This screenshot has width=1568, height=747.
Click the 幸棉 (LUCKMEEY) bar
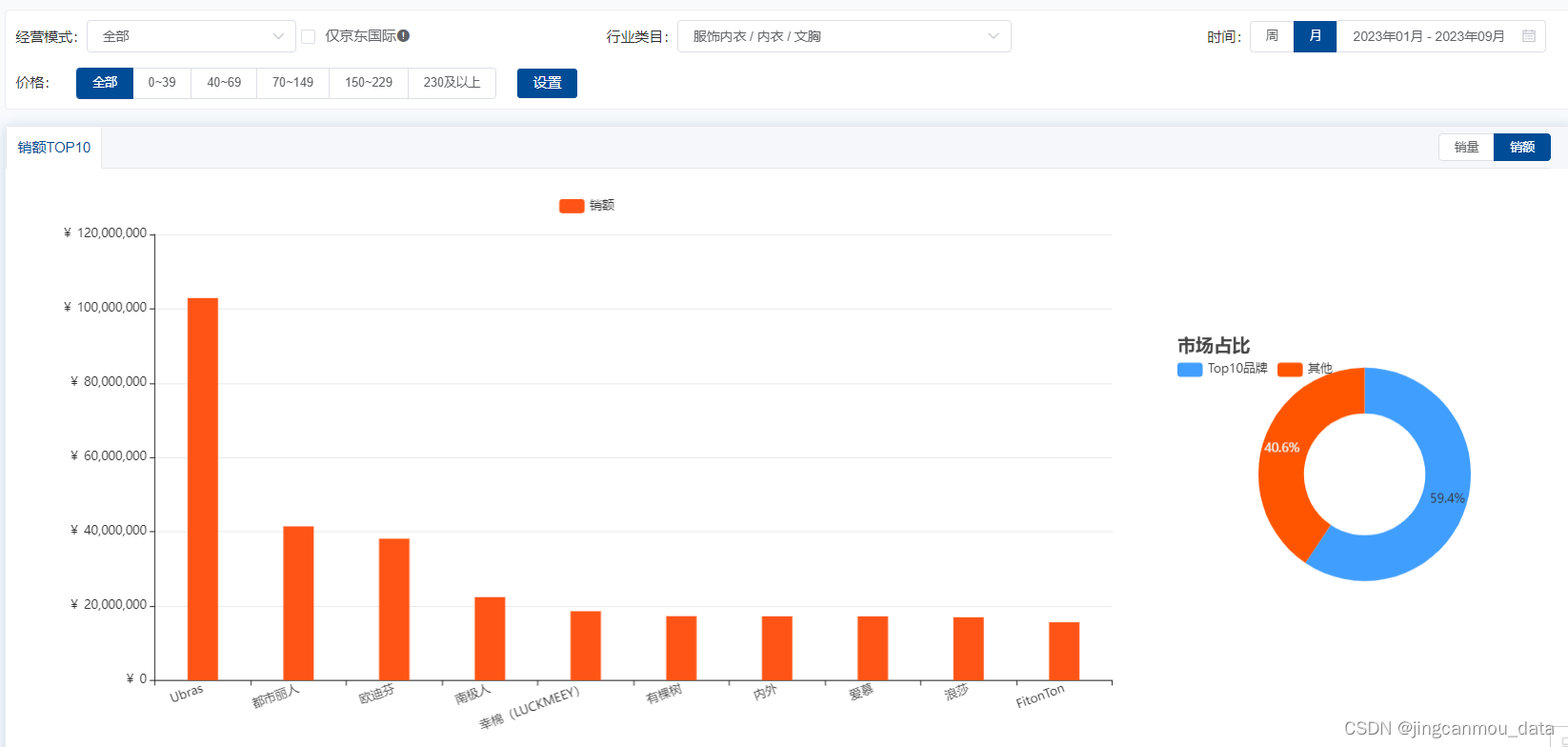point(586,646)
